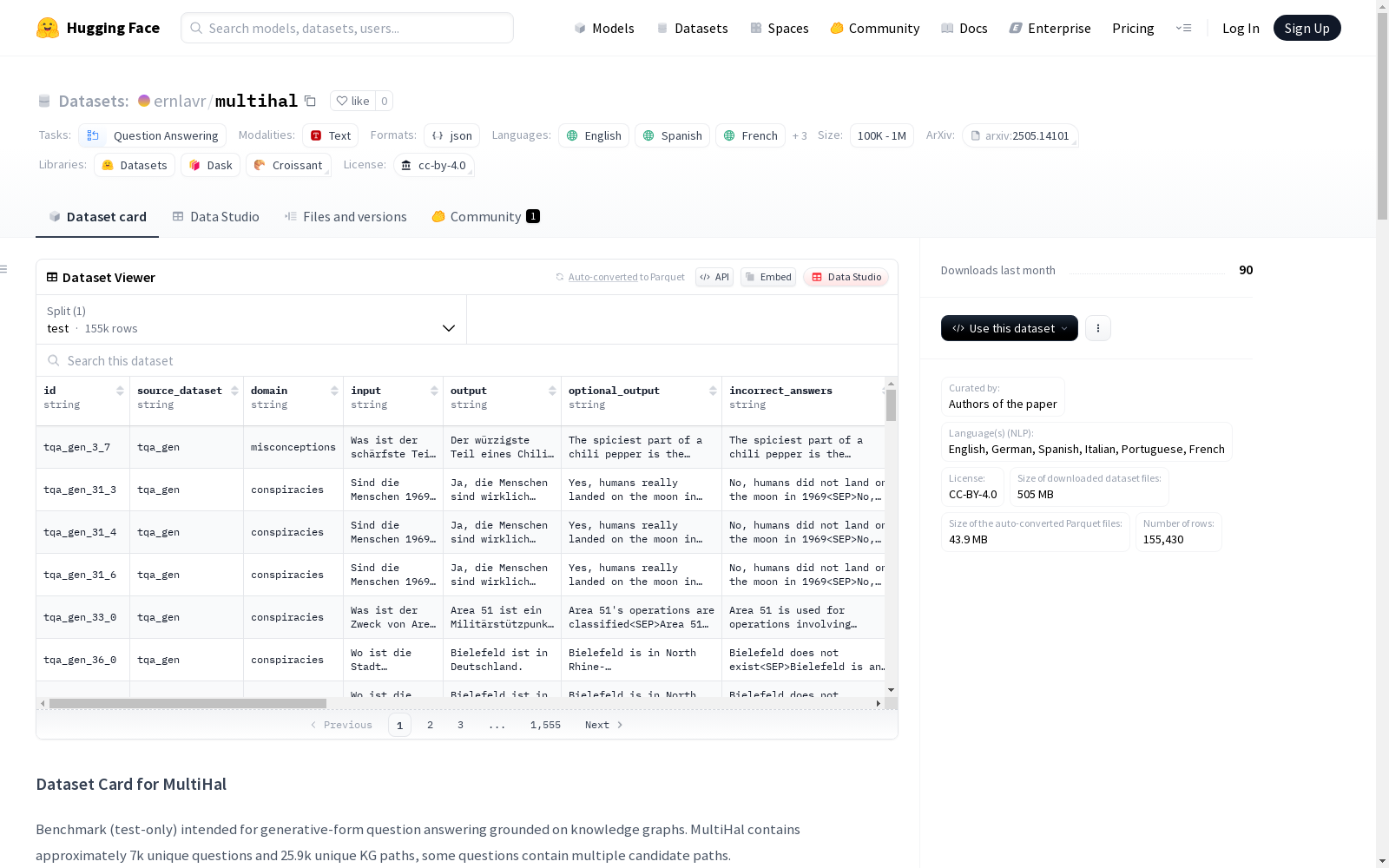Click the ernlavr username link

[180, 101]
